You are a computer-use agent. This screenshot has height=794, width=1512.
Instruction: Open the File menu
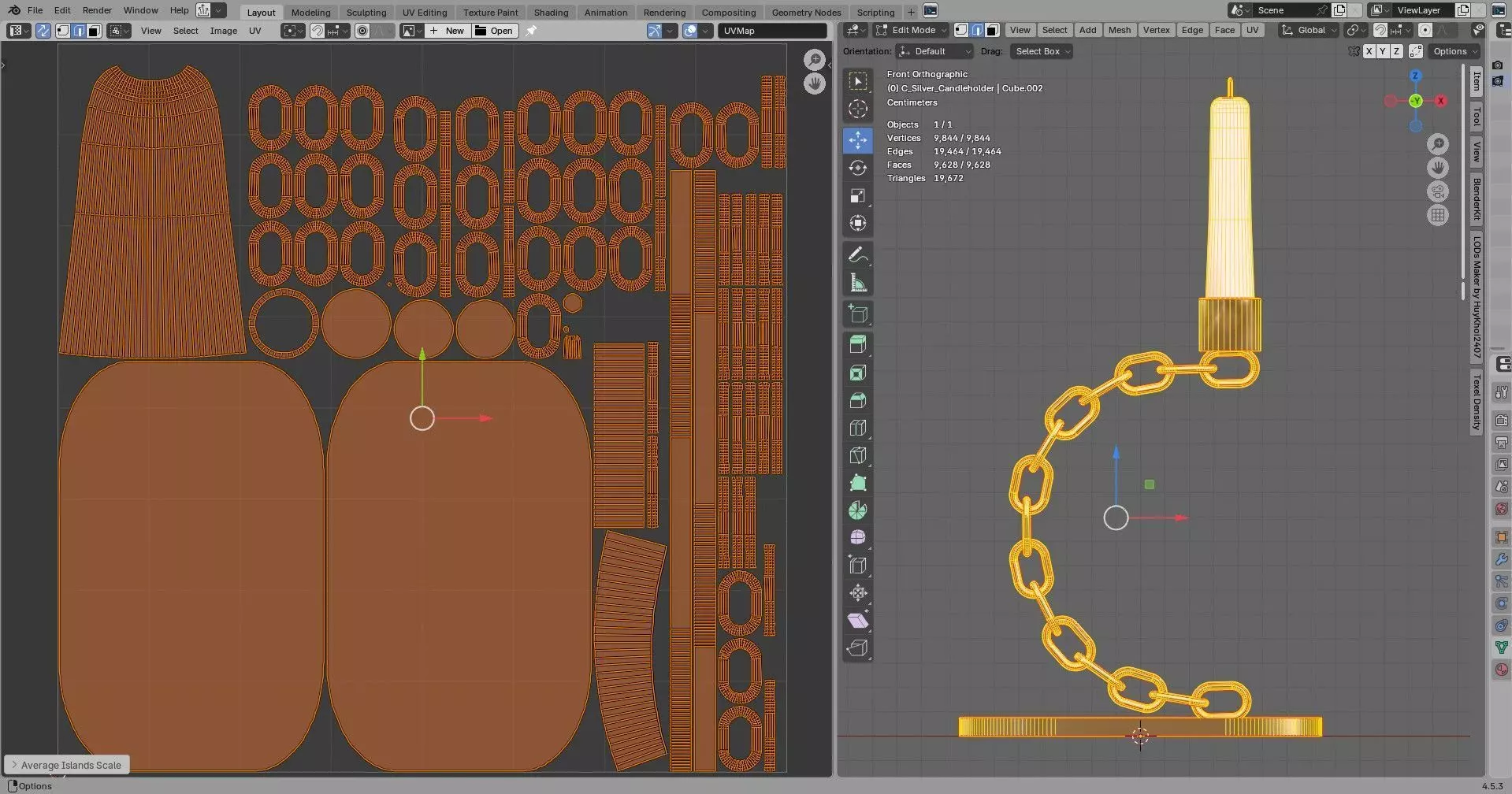35,10
